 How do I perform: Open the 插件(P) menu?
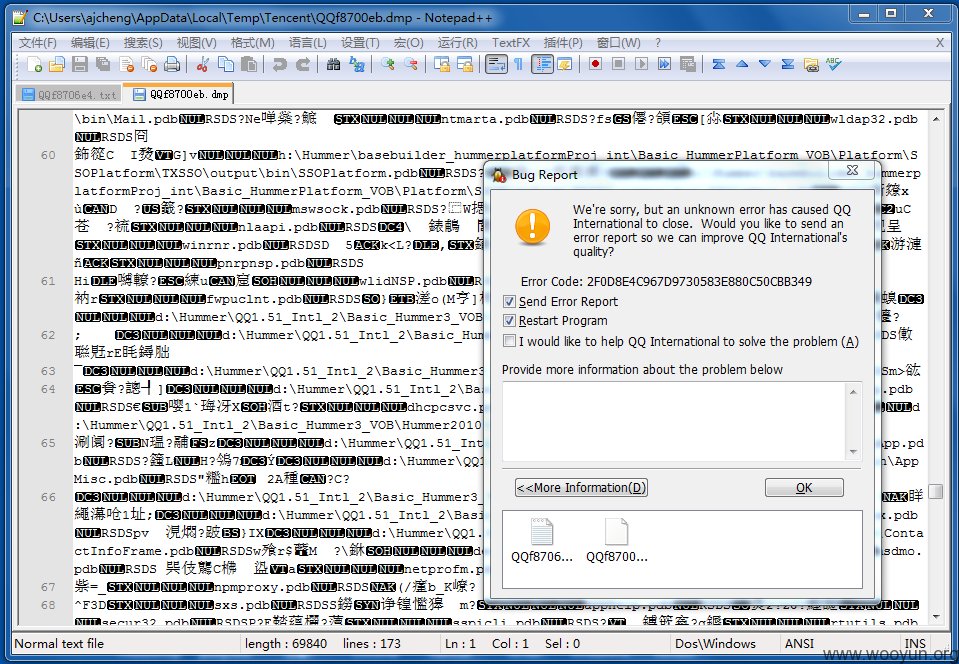tap(563, 43)
